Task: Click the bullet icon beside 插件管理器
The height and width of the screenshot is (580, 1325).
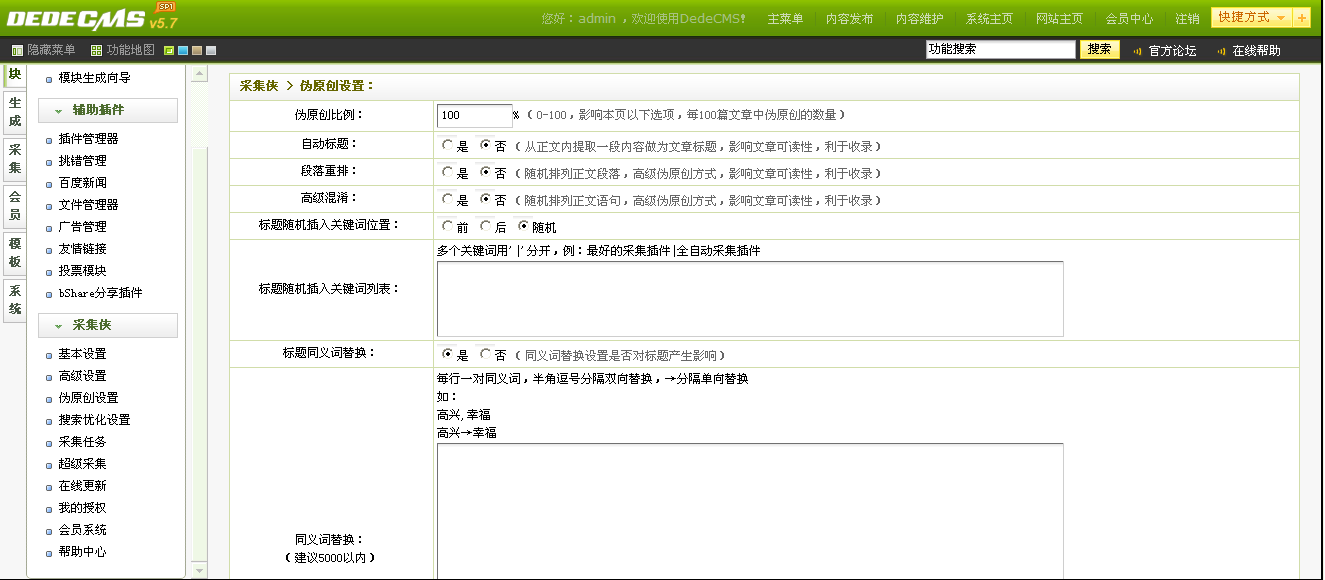Action: click(49, 140)
